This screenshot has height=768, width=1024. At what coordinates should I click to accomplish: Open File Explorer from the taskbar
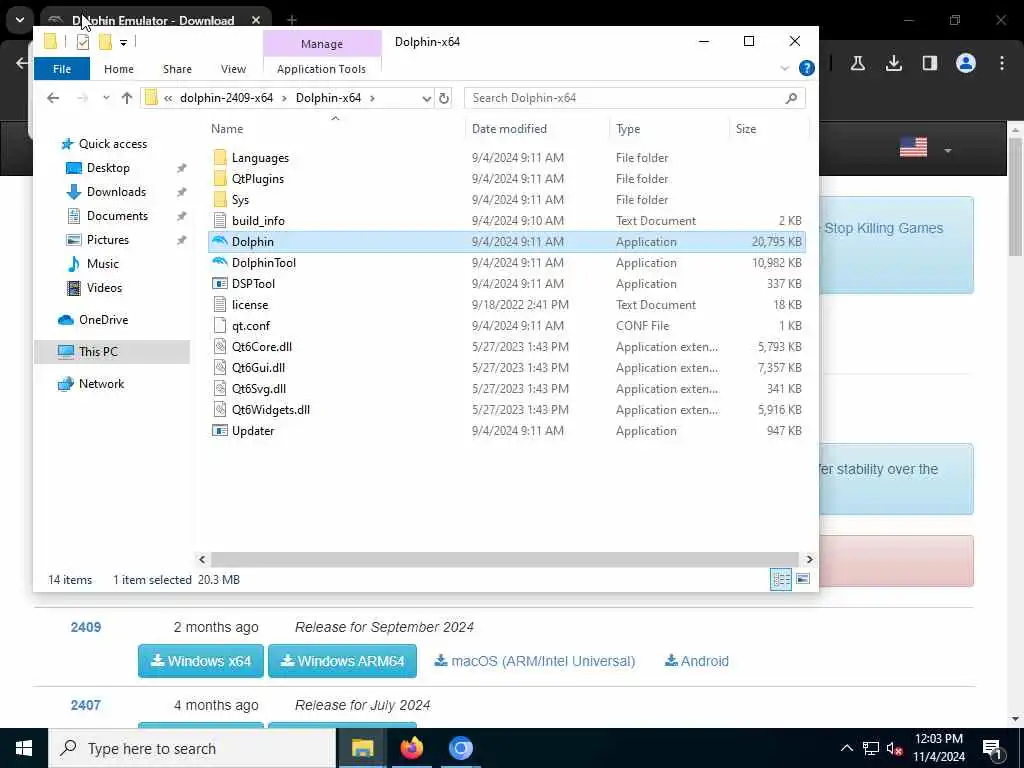(362, 748)
